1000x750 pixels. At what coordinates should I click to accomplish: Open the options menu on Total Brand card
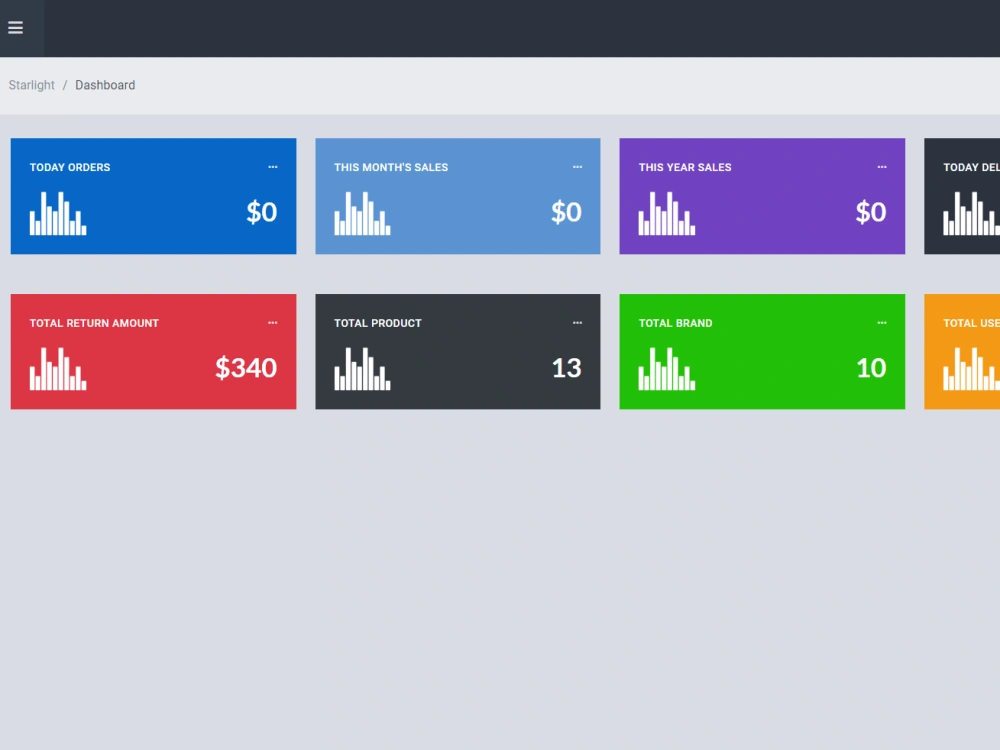point(882,322)
